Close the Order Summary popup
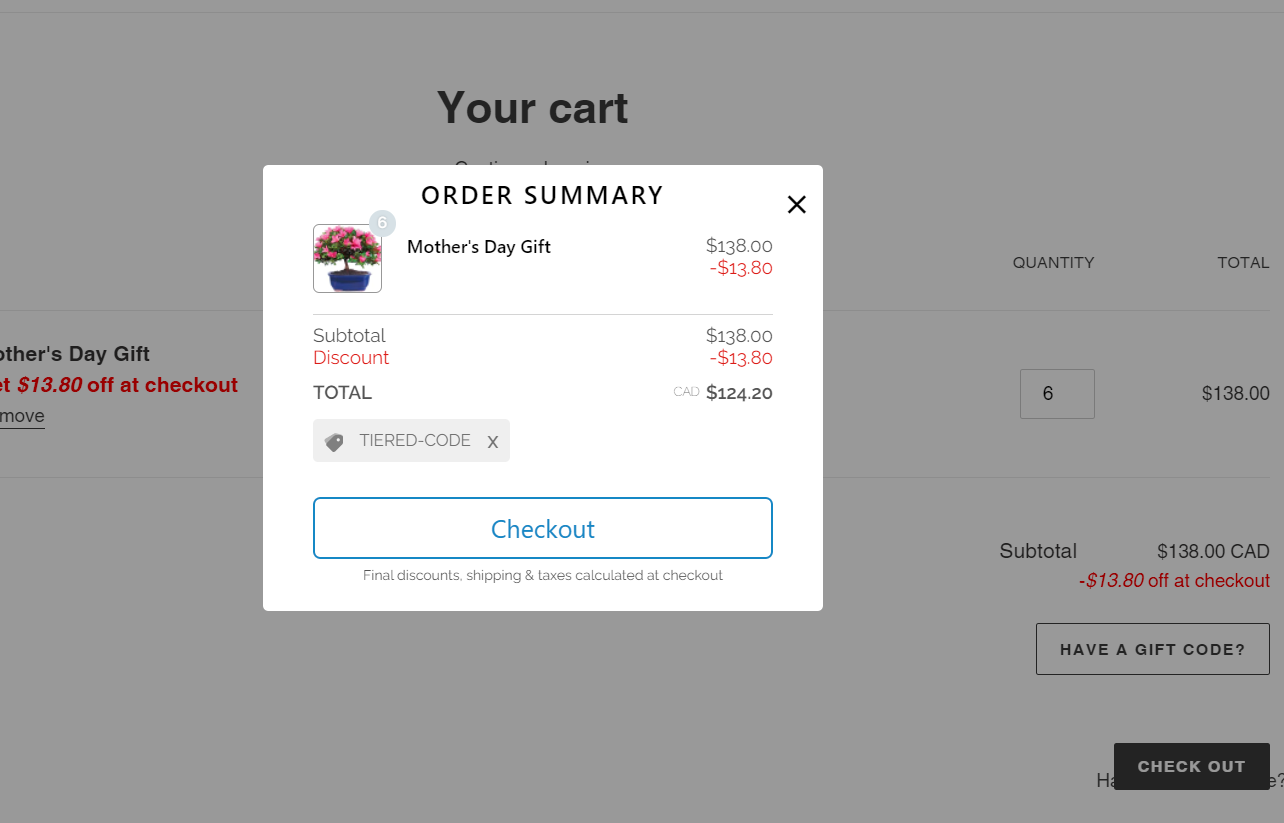 796,205
